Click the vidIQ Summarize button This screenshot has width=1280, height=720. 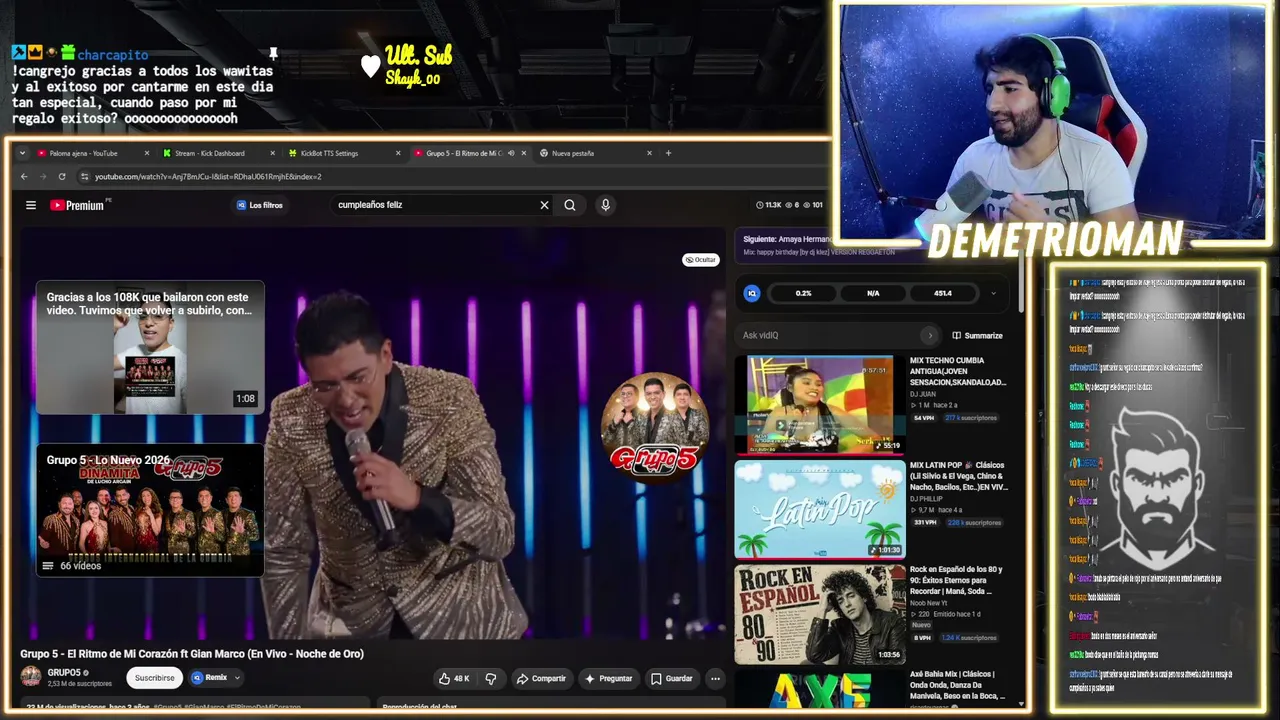click(x=977, y=336)
